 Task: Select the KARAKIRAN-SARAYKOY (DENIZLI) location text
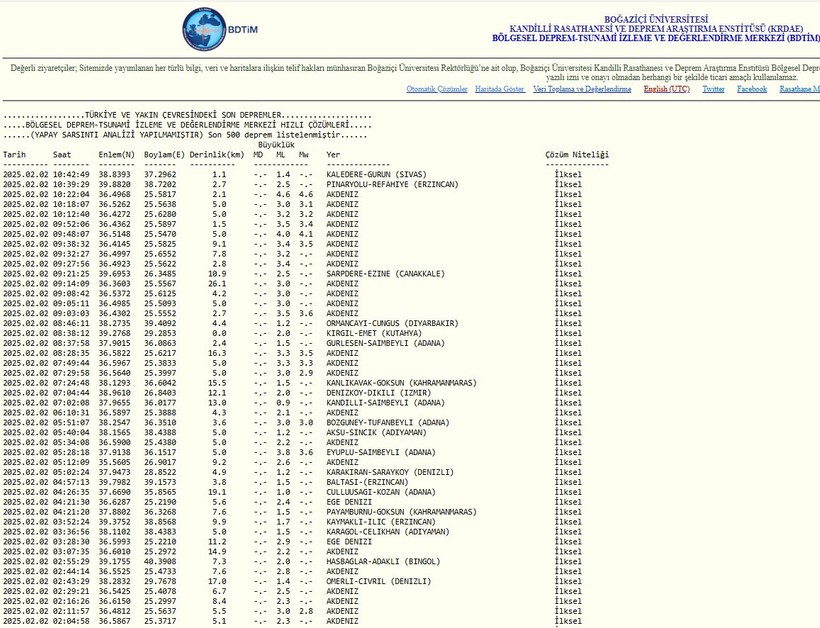(x=390, y=473)
